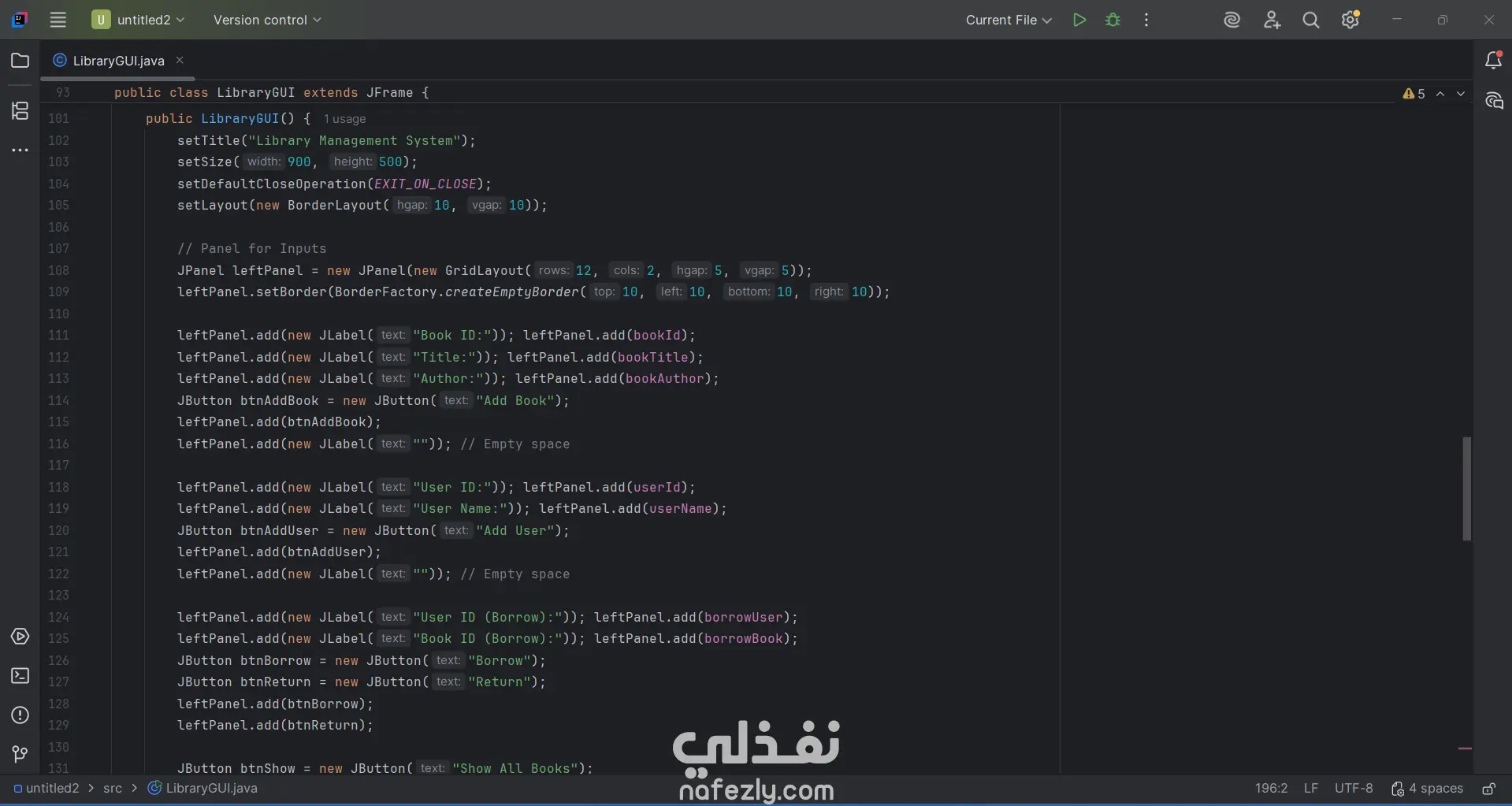Click the red error stripe mark near the scrollbar bottom
This screenshot has width=1512, height=806.
(1465, 748)
